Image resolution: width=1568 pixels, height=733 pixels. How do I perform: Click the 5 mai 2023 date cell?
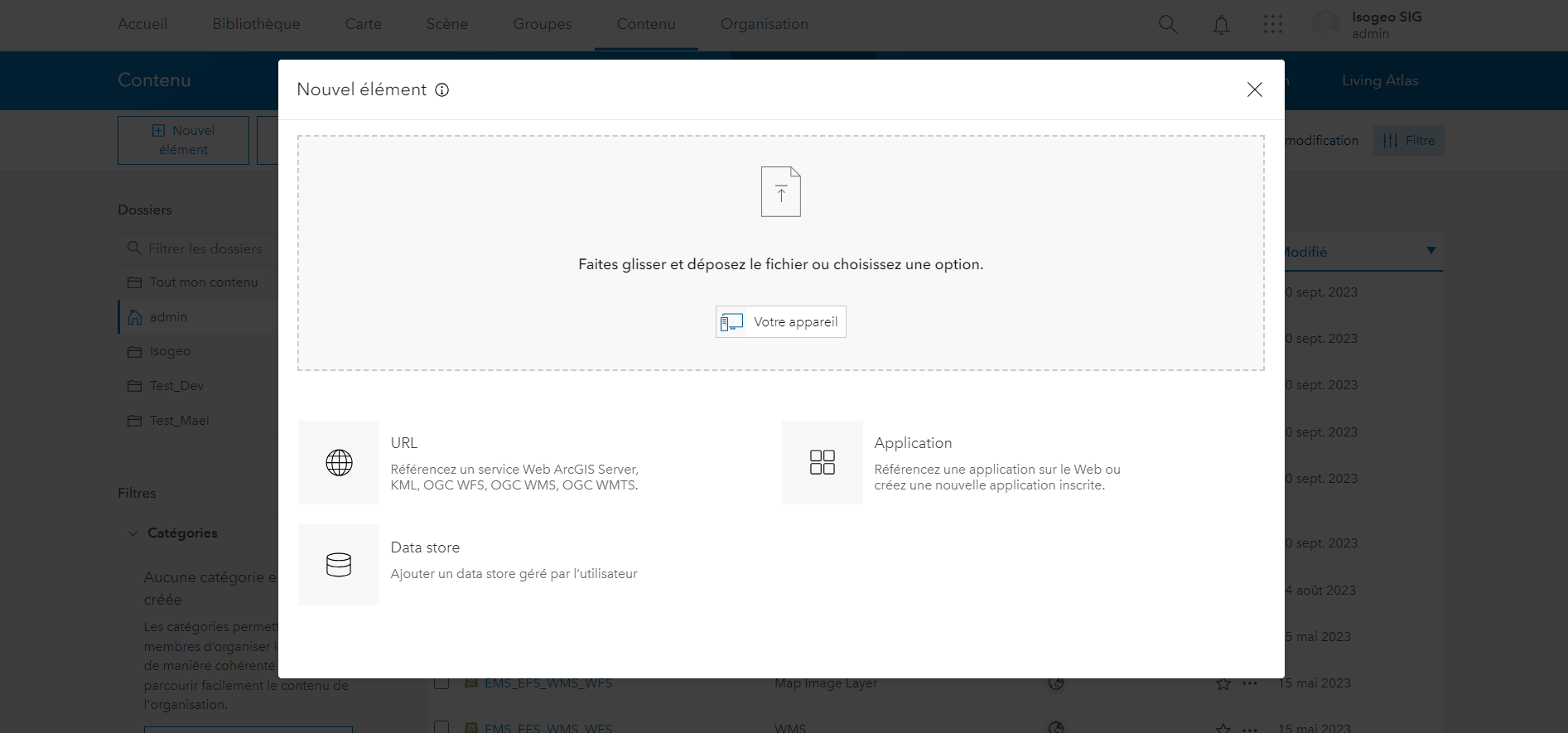click(x=1318, y=637)
